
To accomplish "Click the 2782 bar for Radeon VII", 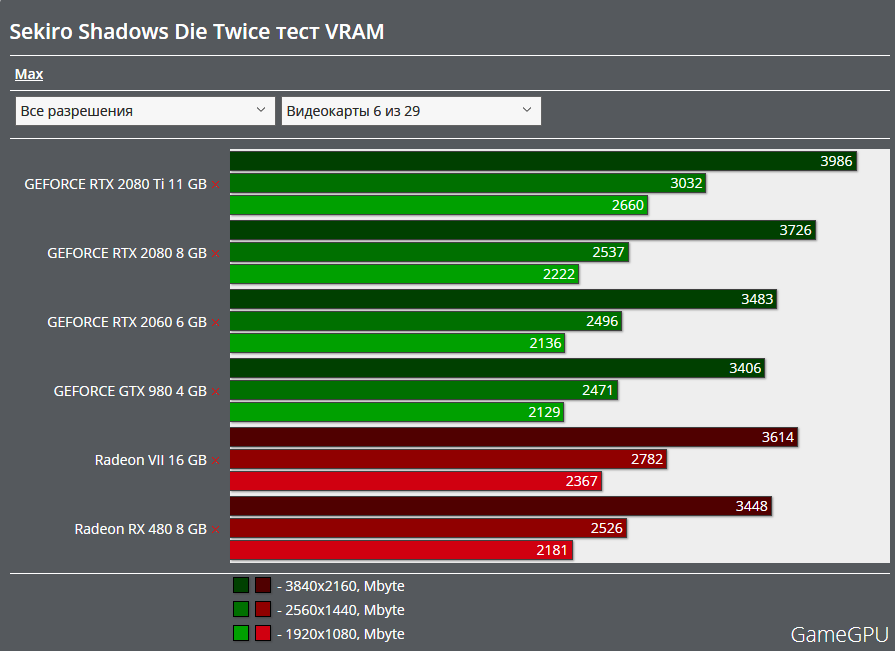I will [447, 459].
